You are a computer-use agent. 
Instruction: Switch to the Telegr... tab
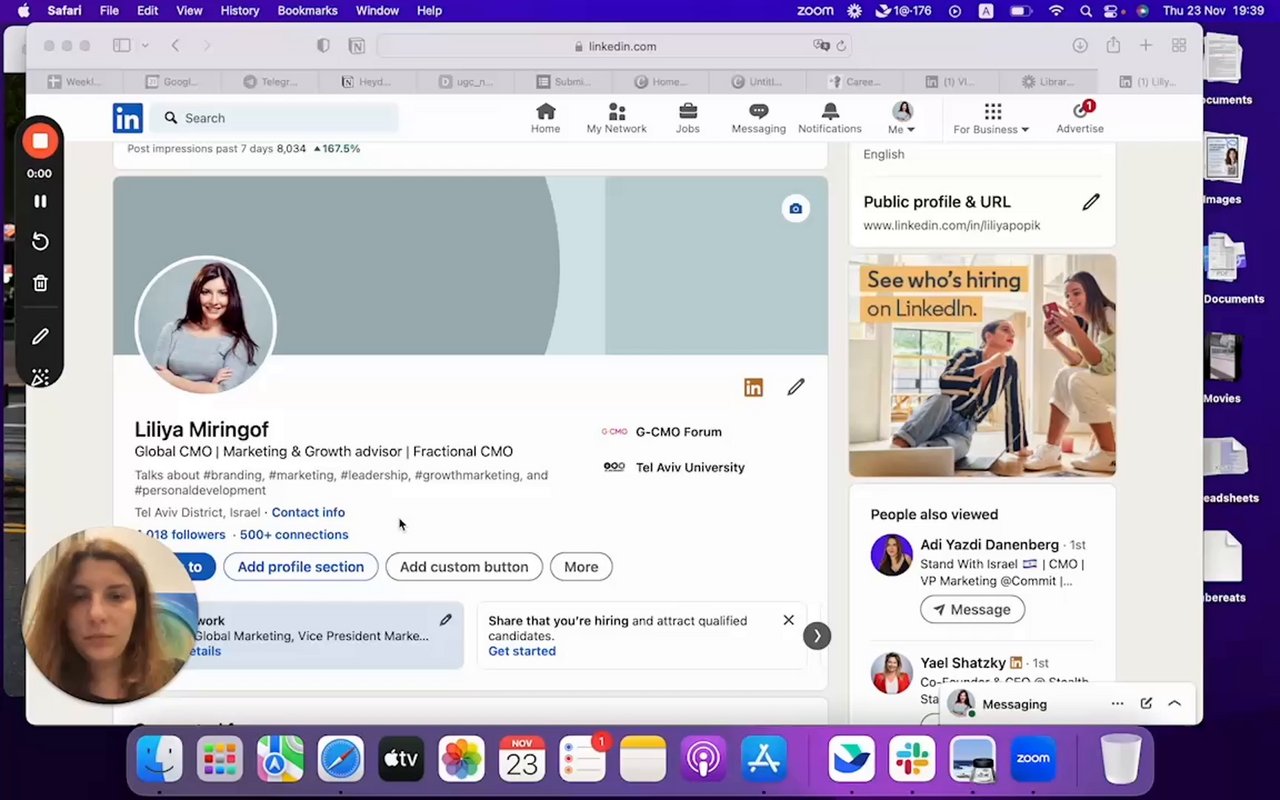click(271, 82)
